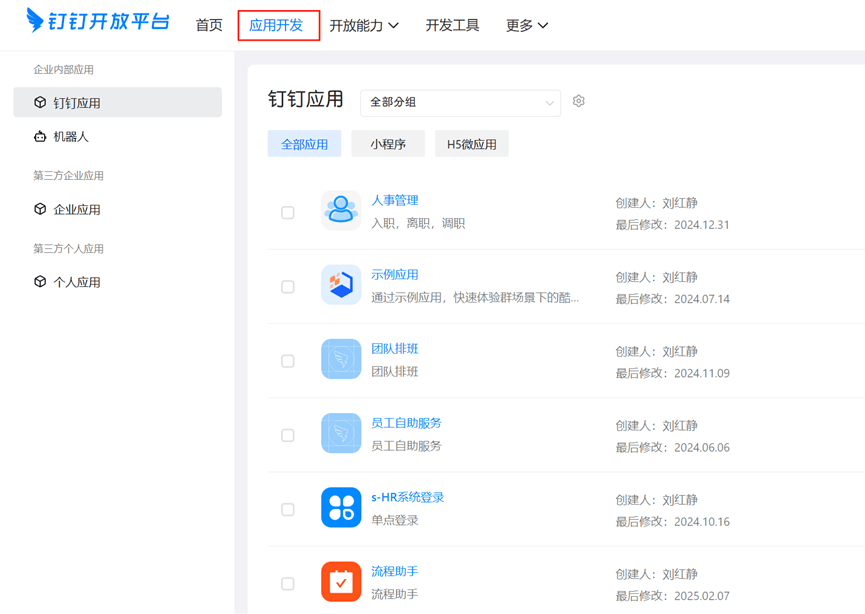Click the date 2024.07.14 for 示例应用
865x614 pixels.
[702, 299]
